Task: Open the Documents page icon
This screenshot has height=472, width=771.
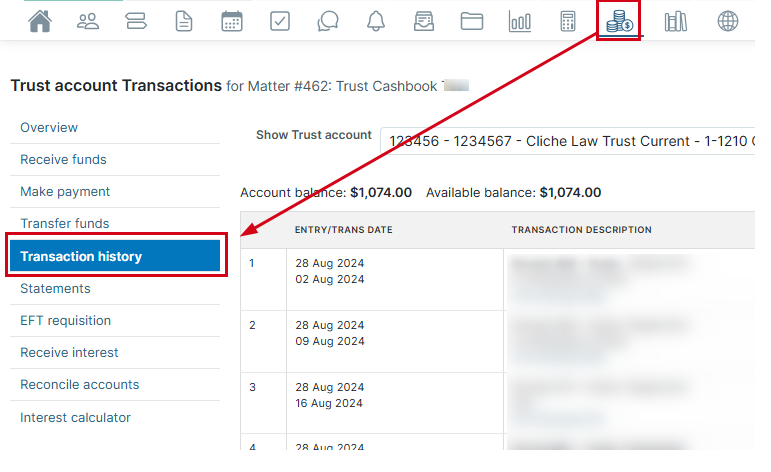Action: point(184,21)
